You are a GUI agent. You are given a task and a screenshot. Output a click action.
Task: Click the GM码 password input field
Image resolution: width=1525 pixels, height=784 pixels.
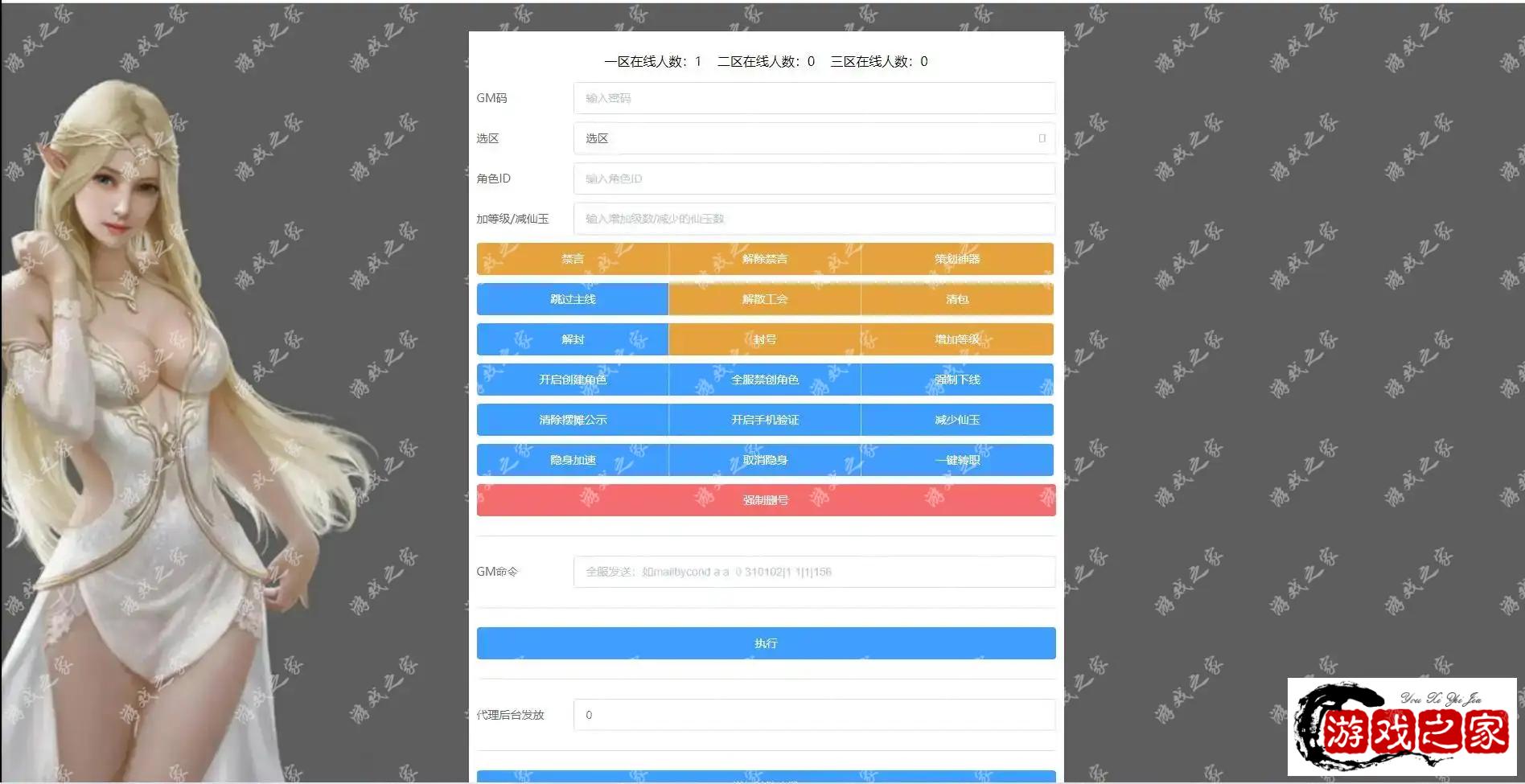click(x=813, y=98)
